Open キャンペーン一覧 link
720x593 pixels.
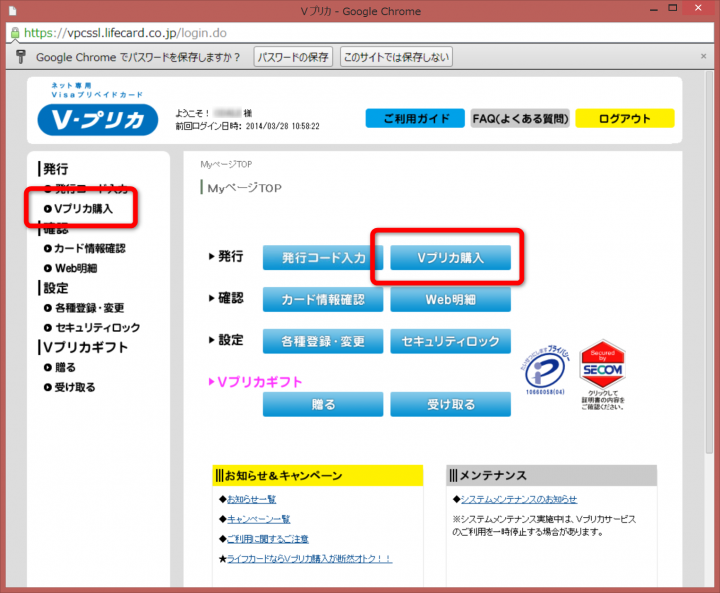click(x=259, y=519)
